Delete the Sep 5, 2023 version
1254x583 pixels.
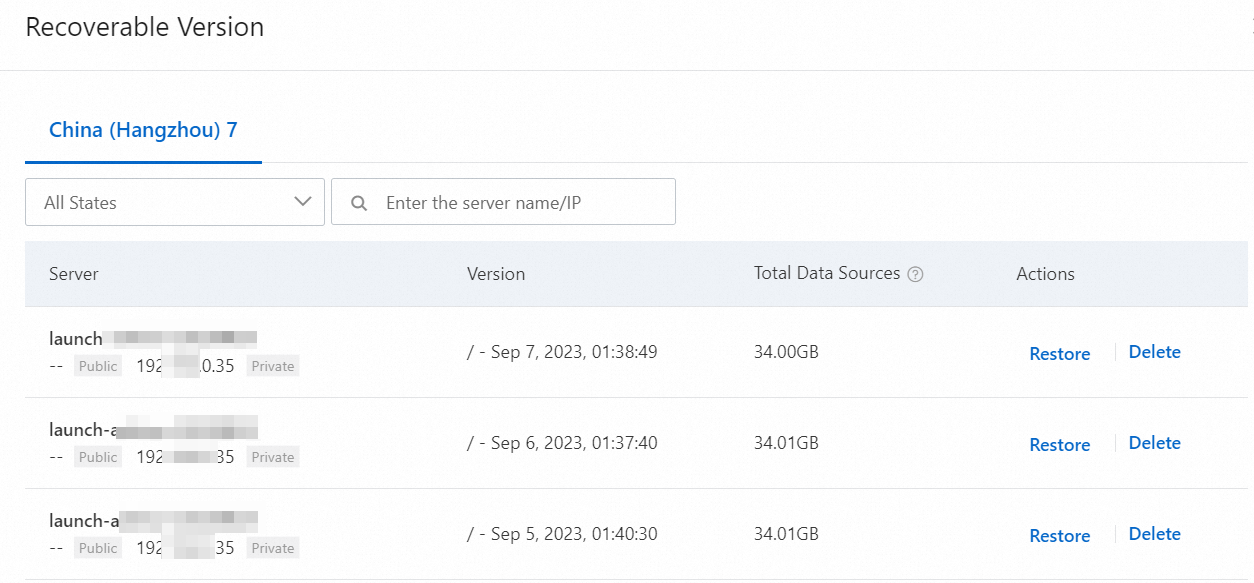(x=1154, y=534)
